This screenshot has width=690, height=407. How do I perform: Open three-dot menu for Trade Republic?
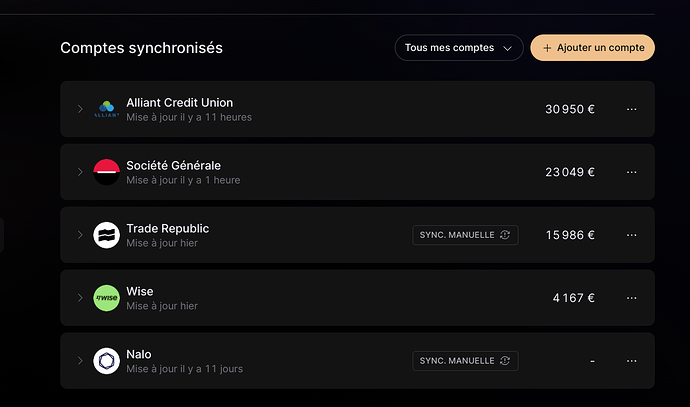[x=631, y=235]
